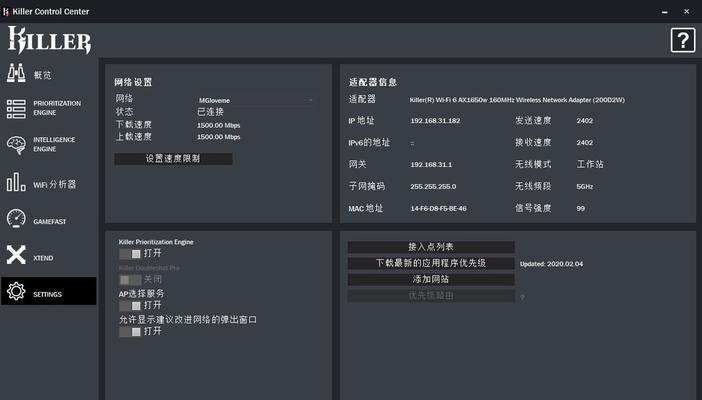702x400 pixels.
Task: Click the subnet mask 255.255.255.0
Action: point(433,187)
